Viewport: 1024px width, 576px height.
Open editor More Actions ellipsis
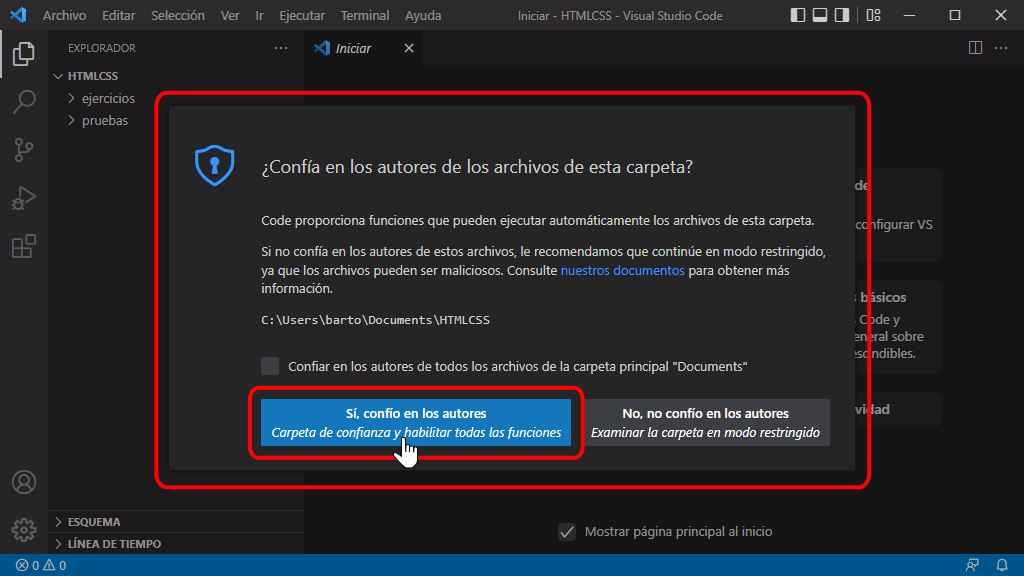point(1000,48)
